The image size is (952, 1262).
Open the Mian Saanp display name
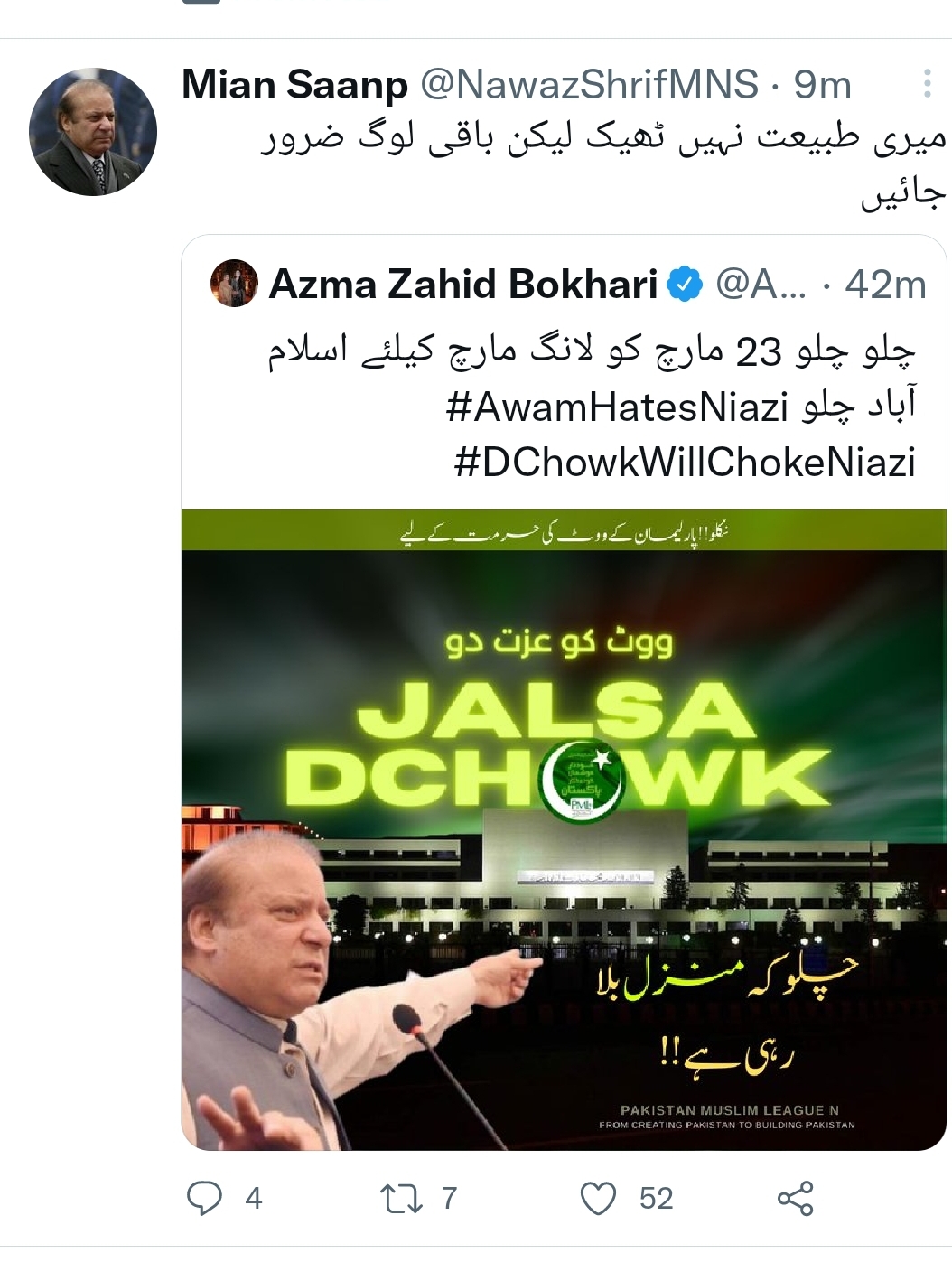(294, 85)
